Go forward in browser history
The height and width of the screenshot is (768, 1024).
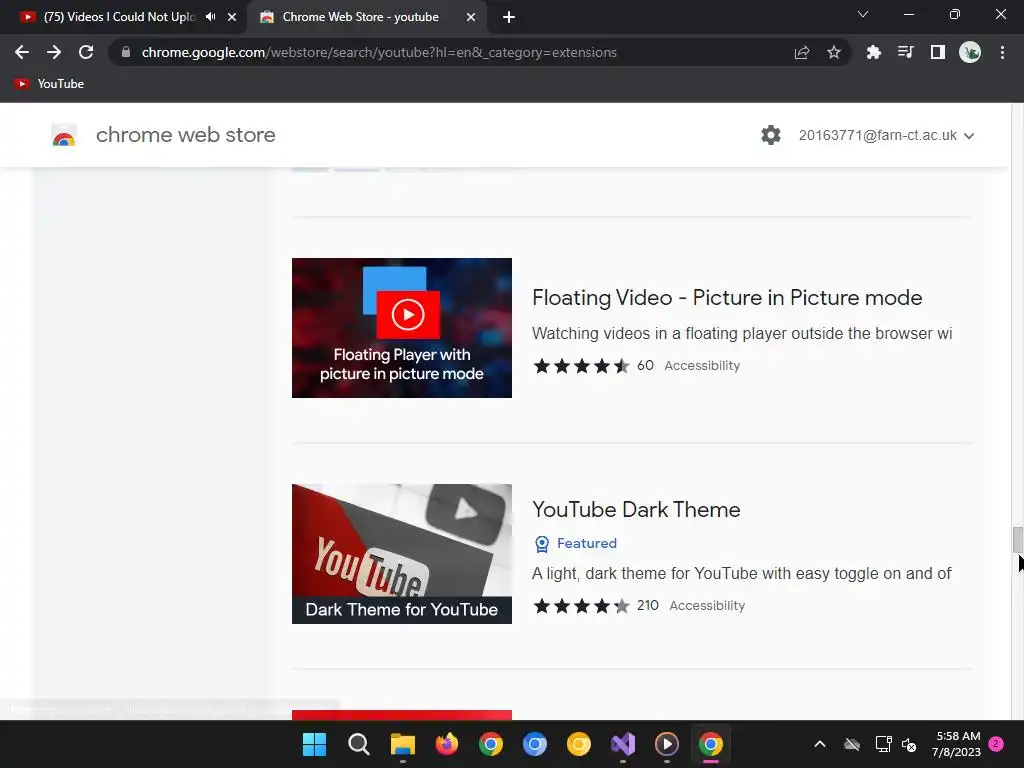pos(54,52)
